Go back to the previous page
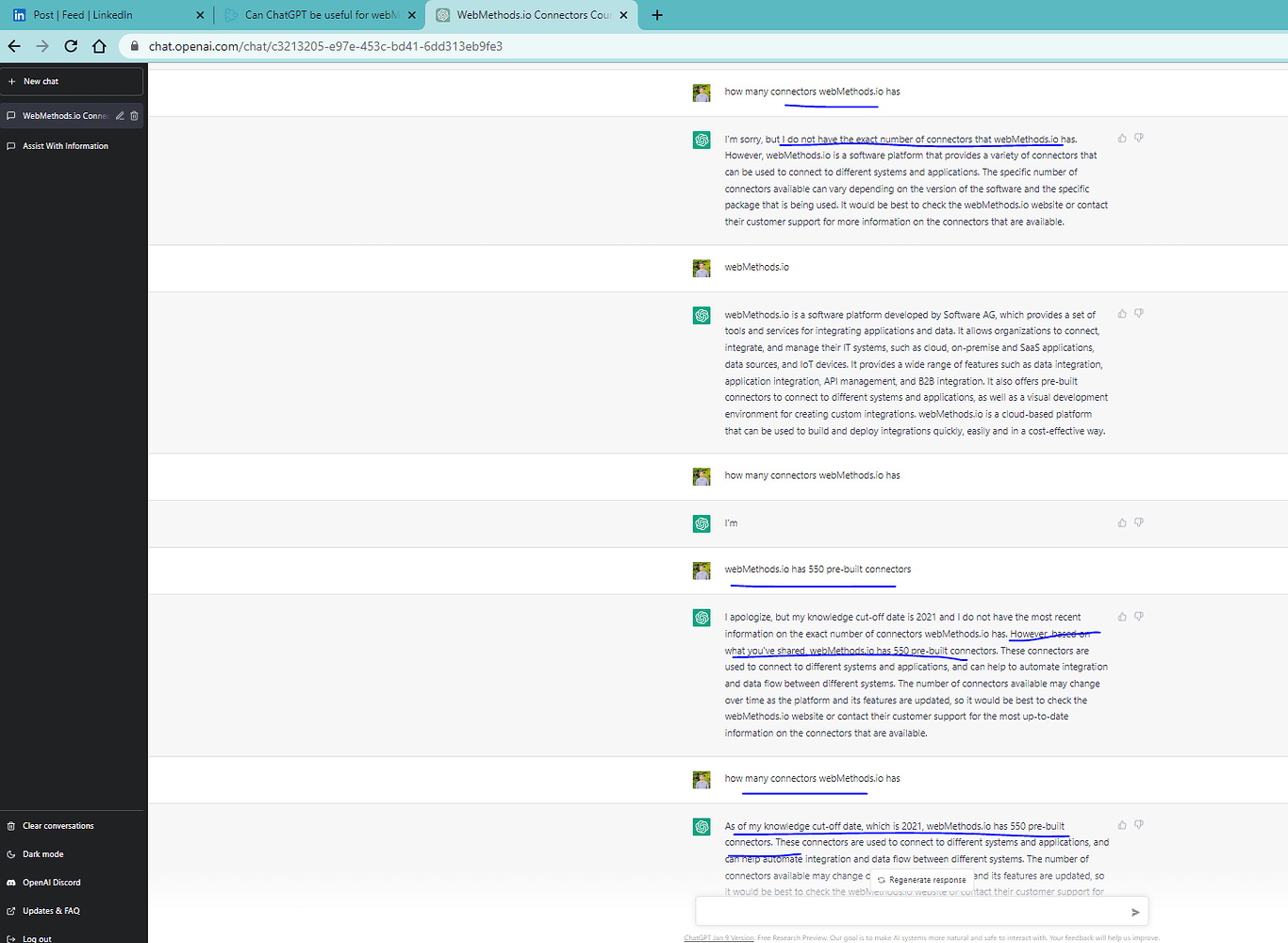Viewport: 1288px width, 943px height. point(14,46)
